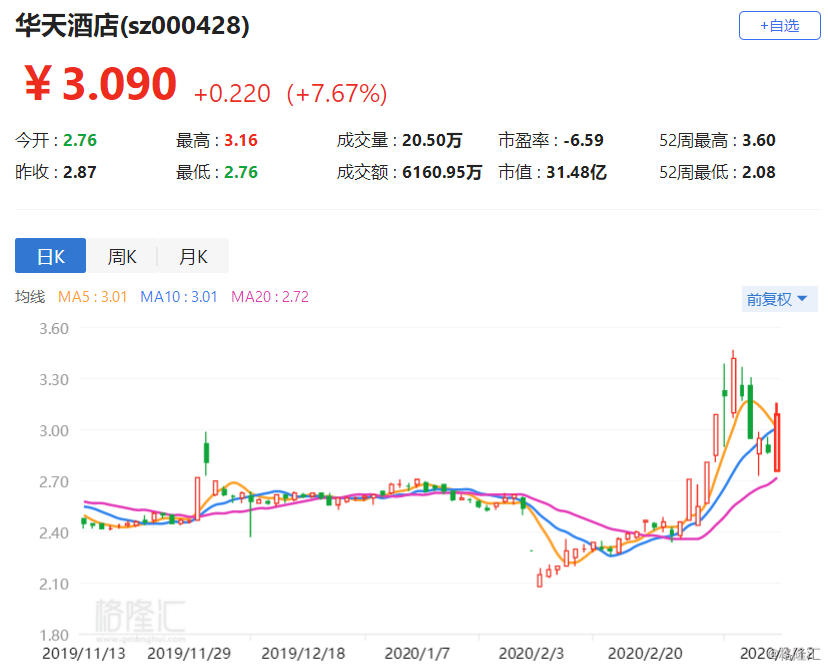Click the 昨收 value 2.87
Screen dimensions: 828x668
[80, 172]
